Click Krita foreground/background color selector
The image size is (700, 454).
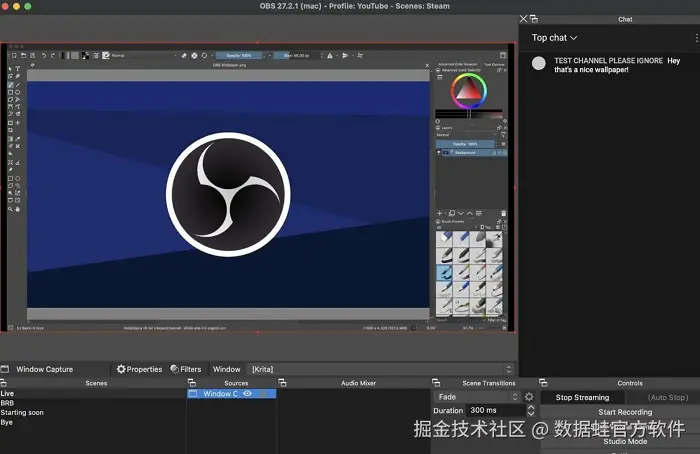(85, 55)
